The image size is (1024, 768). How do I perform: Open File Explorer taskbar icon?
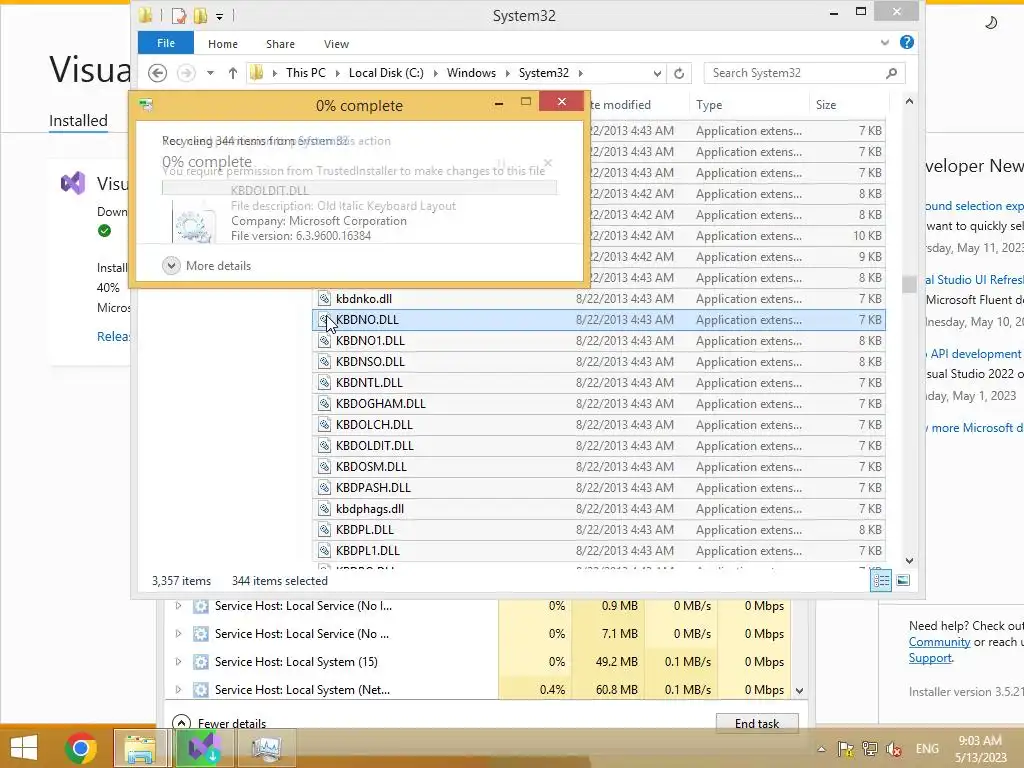point(140,748)
